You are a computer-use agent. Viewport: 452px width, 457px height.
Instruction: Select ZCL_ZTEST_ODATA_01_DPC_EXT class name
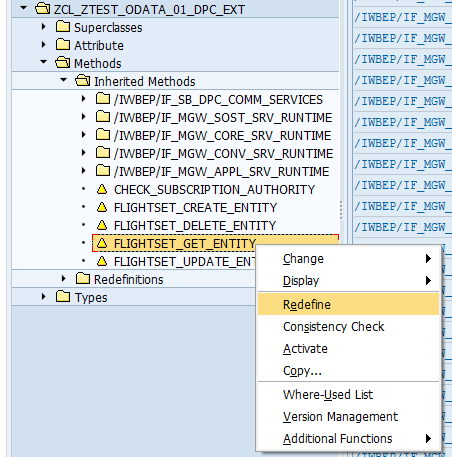coord(149,10)
